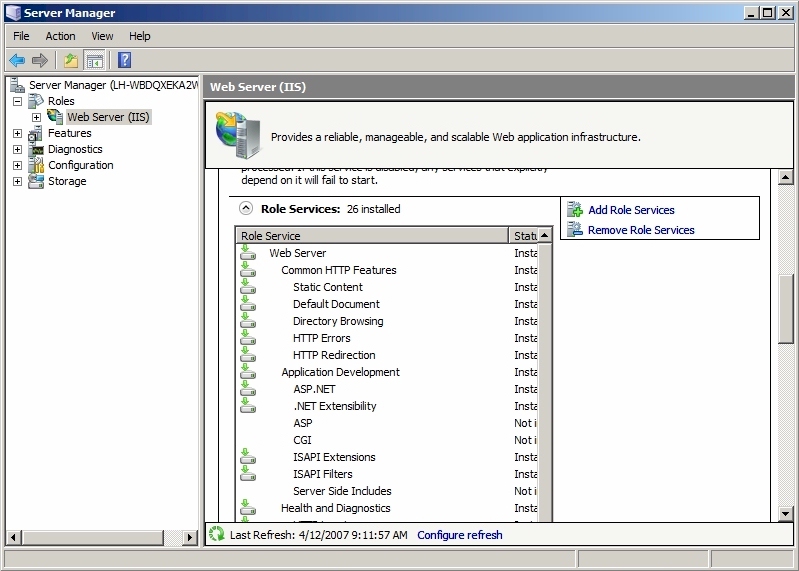The height and width of the screenshot is (571, 799).
Task: Select the .NET Extensibility row
Action: coord(387,406)
